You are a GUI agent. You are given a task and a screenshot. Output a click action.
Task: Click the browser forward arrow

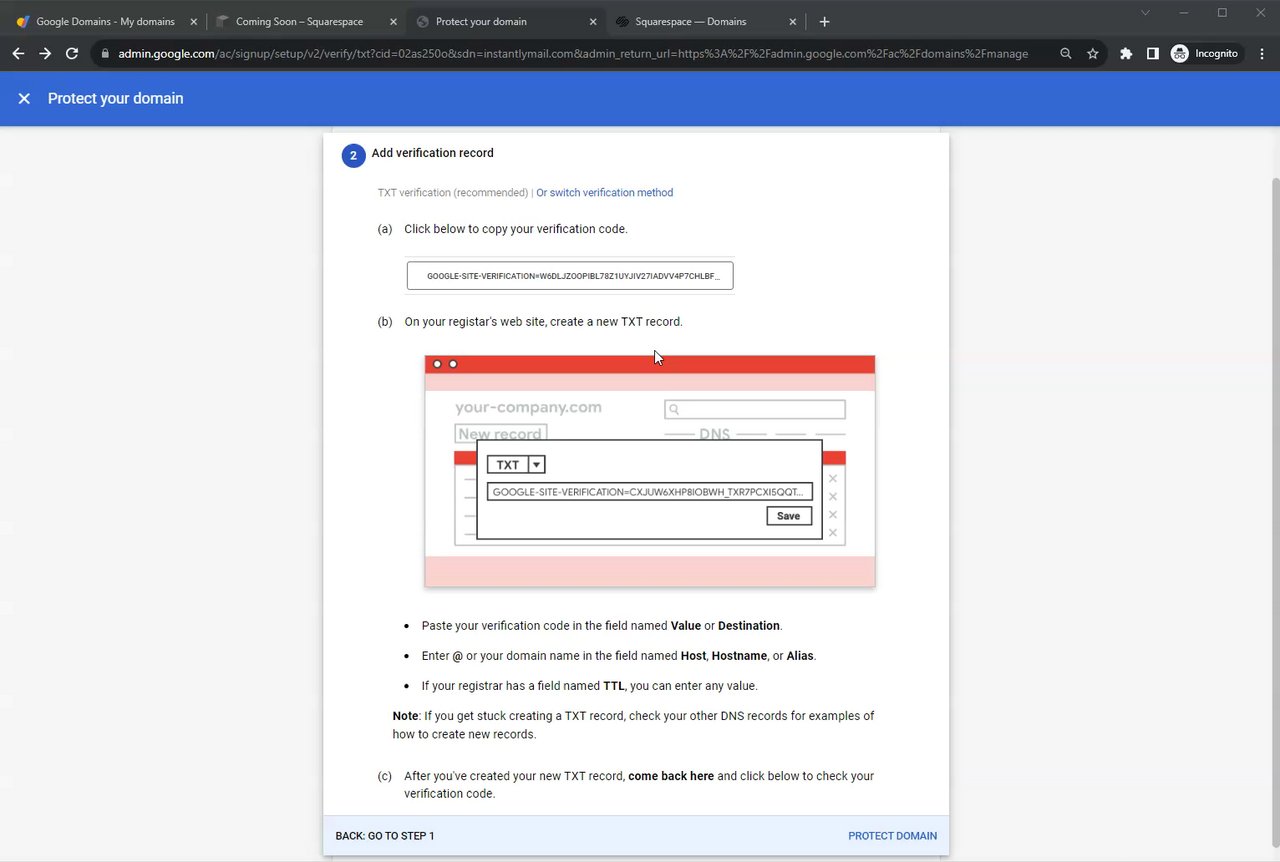[x=45, y=53]
